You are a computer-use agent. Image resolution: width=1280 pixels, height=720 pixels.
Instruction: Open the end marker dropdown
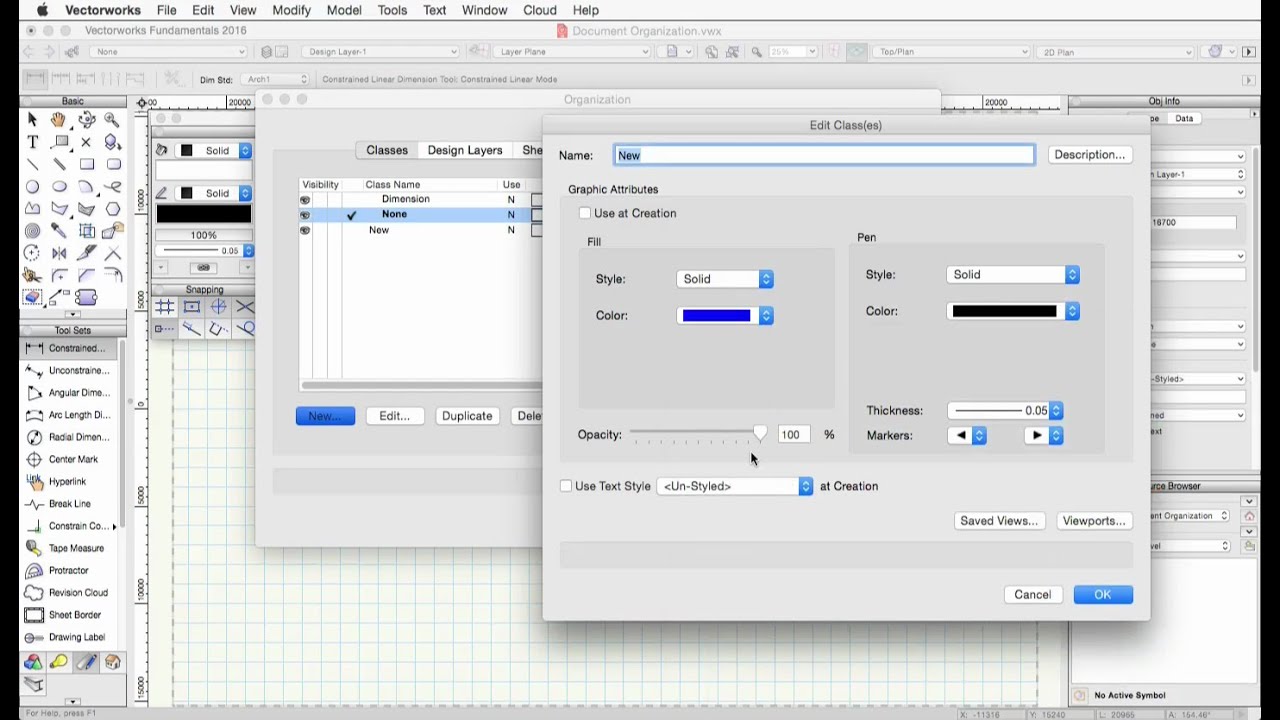[x=1043, y=435]
